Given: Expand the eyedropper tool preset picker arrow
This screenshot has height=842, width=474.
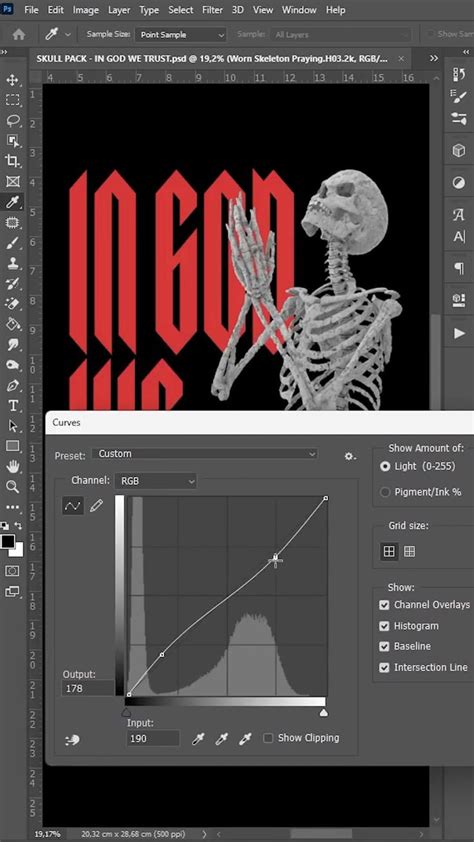Looking at the screenshot, I should click(x=68, y=34).
